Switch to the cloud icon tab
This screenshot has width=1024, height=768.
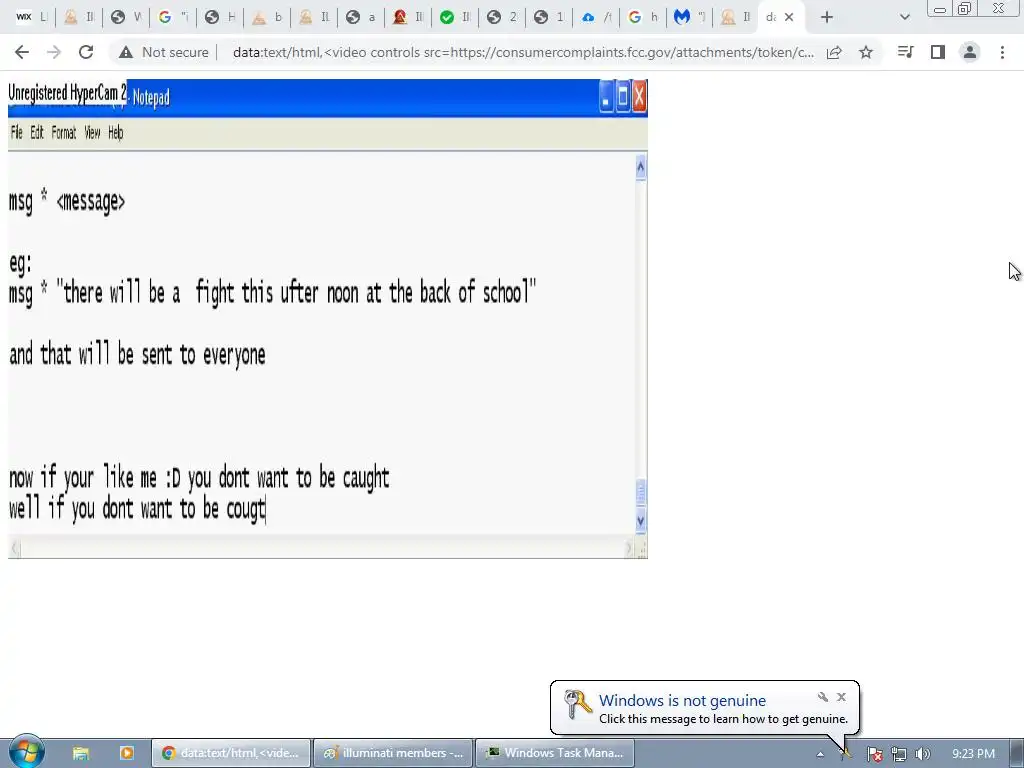pos(596,17)
